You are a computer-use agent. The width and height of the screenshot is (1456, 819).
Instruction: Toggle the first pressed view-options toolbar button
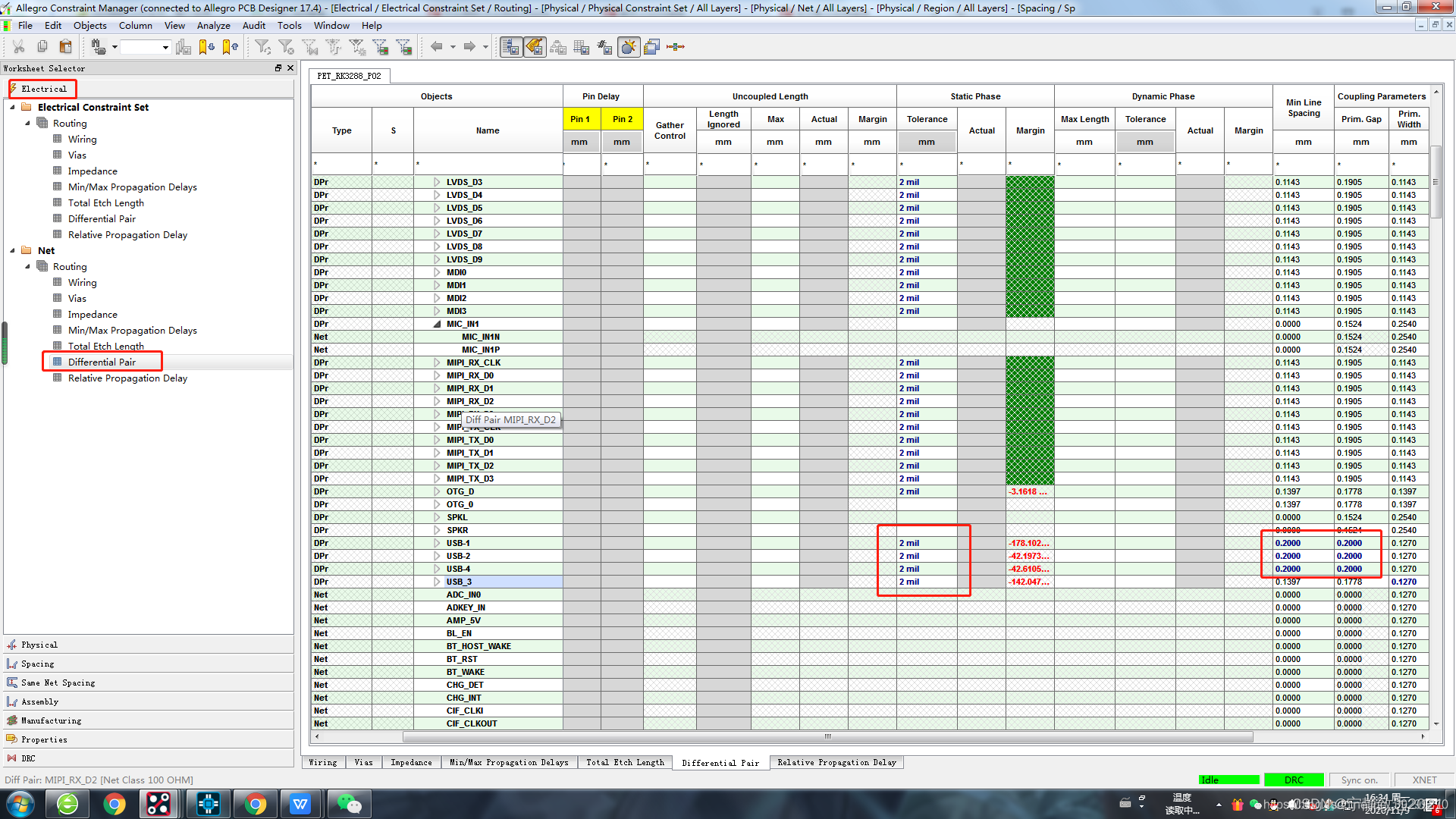[x=511, y=47]
